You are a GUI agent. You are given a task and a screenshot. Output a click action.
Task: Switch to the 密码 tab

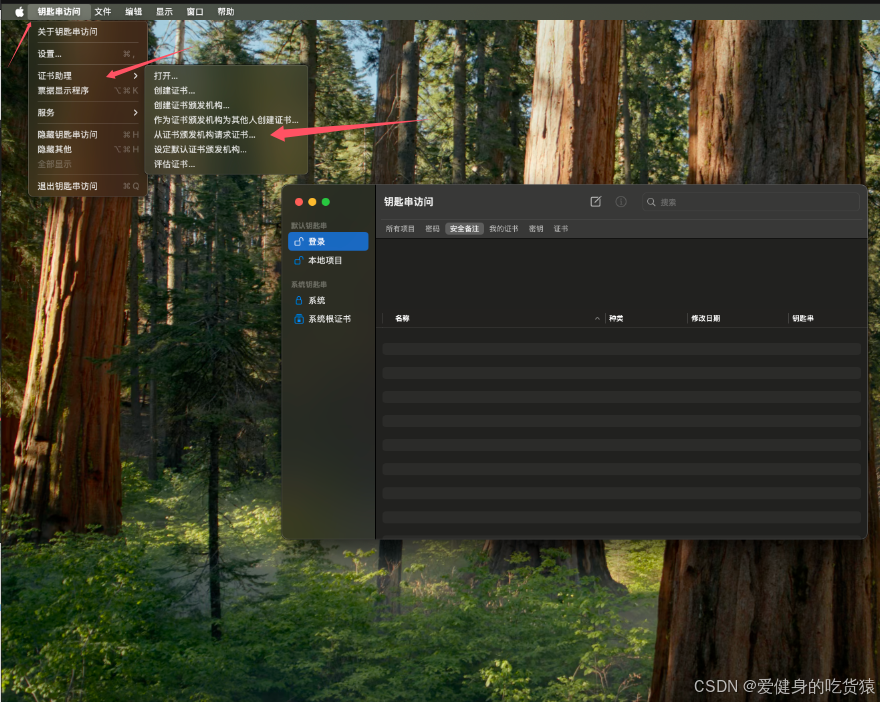(432, 229)
